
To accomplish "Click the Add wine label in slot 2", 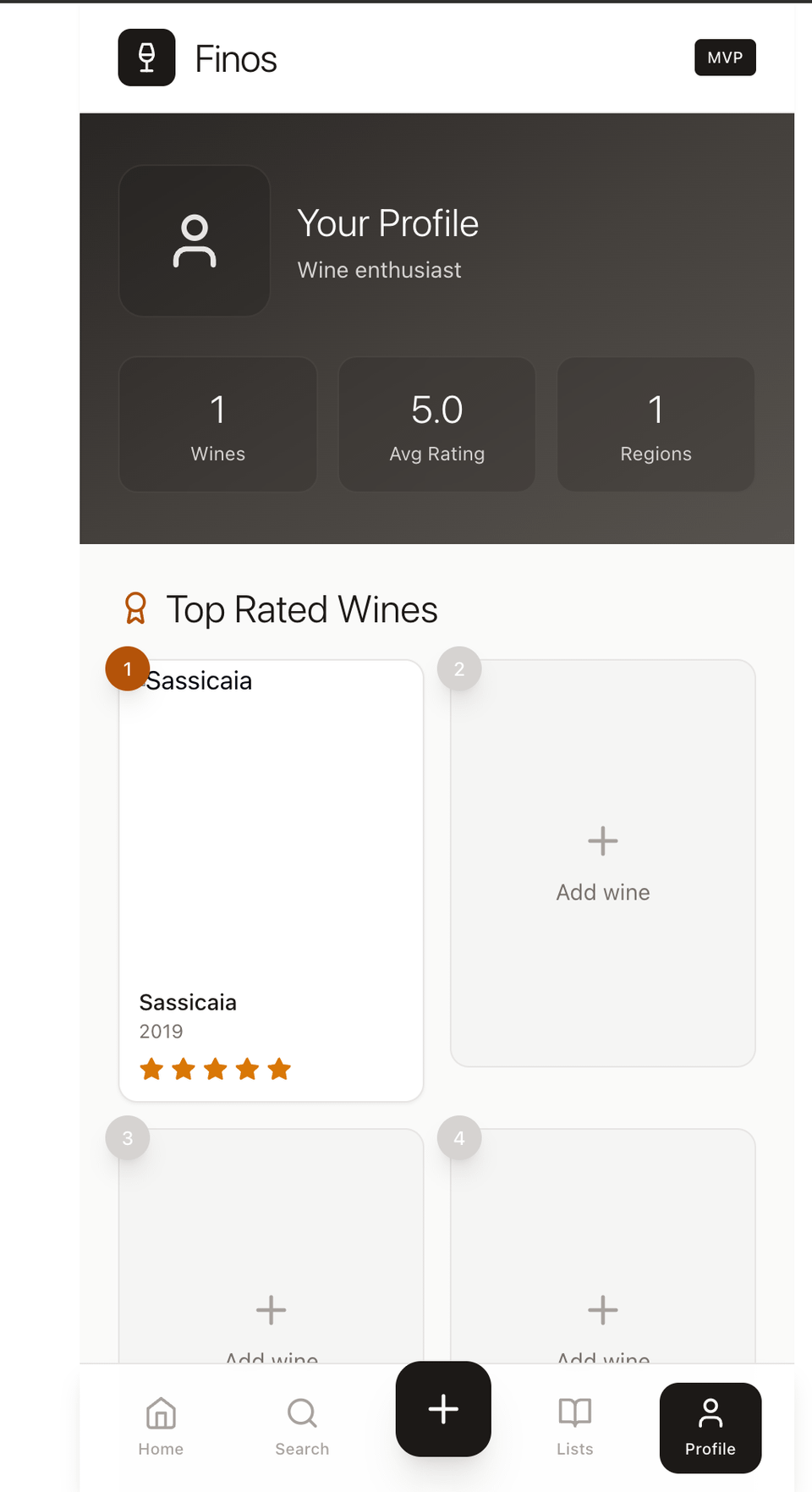I will [x=602, y=892].
